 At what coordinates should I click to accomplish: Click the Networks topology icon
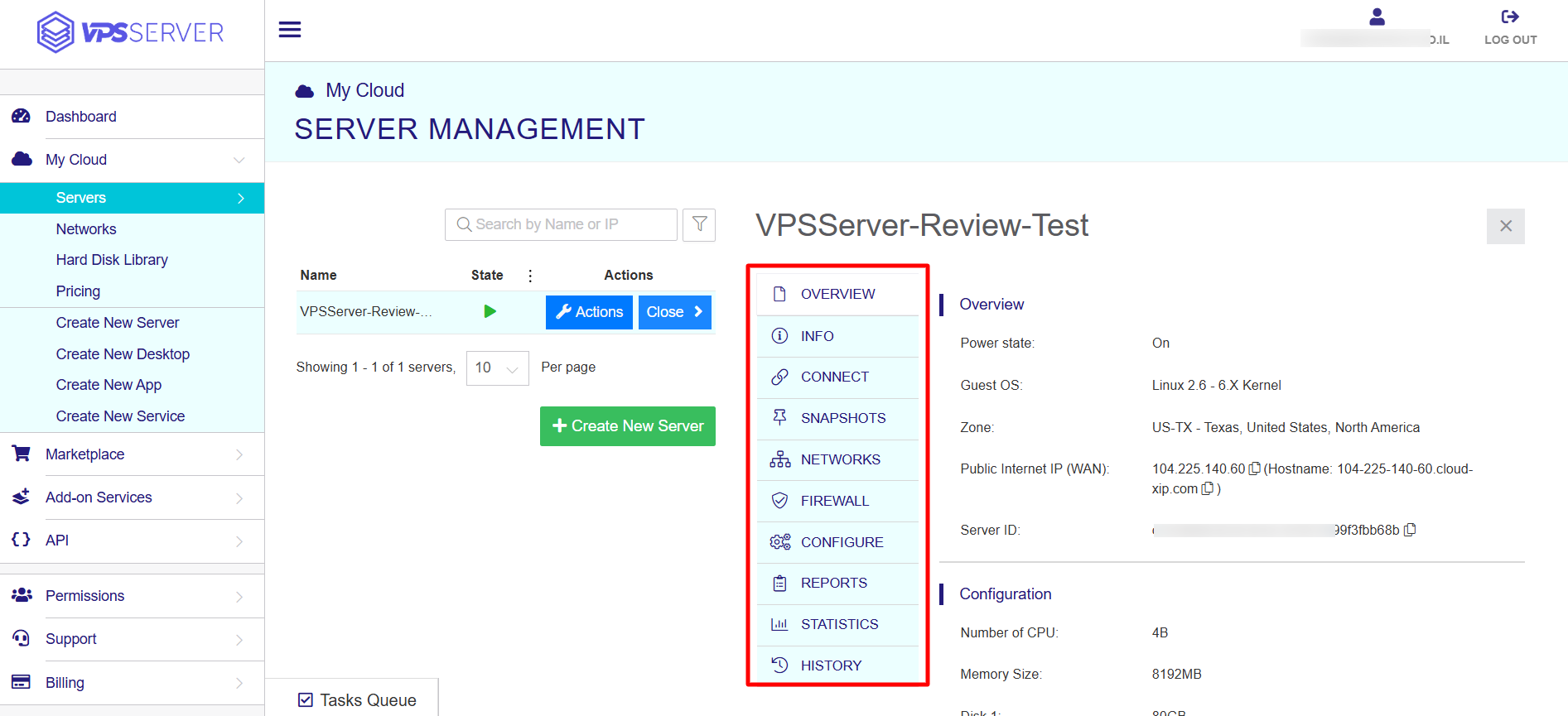[x=779, y=459]
